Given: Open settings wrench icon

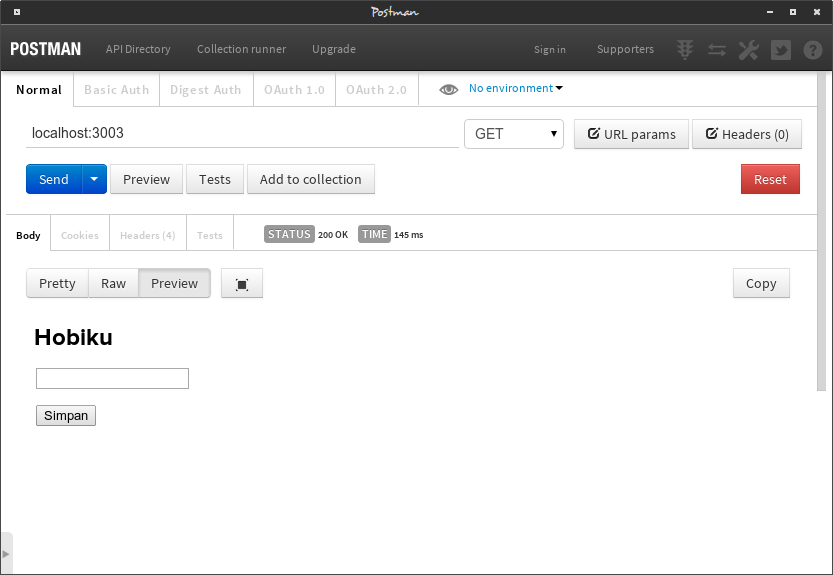Looking at the screenshot, I should tap(749, 50).
